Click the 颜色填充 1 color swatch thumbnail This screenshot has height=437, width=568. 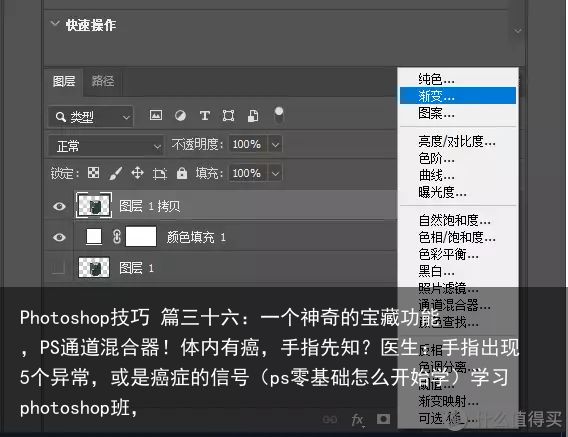point(94,237)
